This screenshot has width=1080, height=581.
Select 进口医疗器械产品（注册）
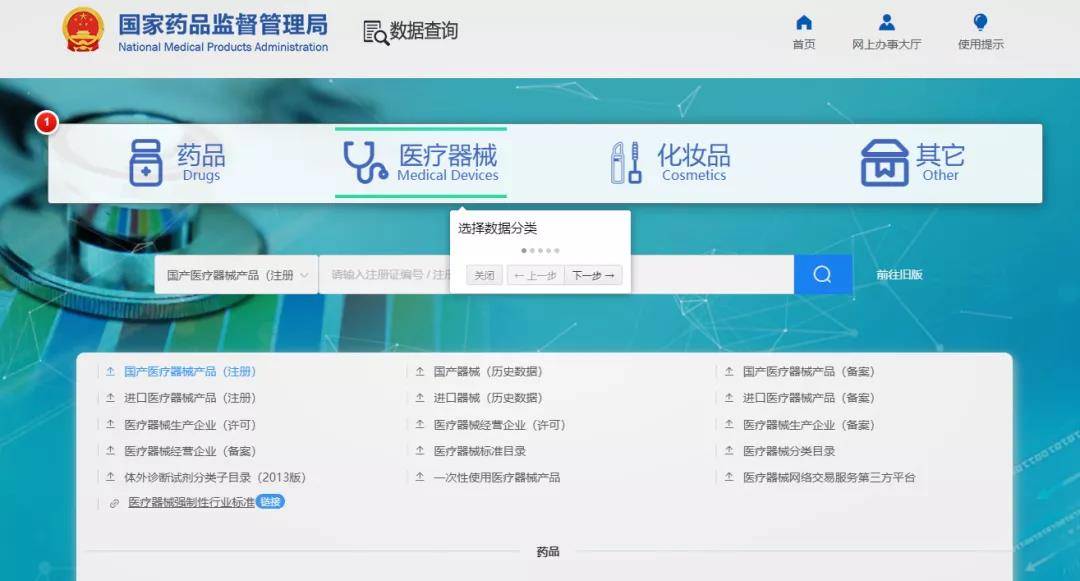click(x=189, y=398)
